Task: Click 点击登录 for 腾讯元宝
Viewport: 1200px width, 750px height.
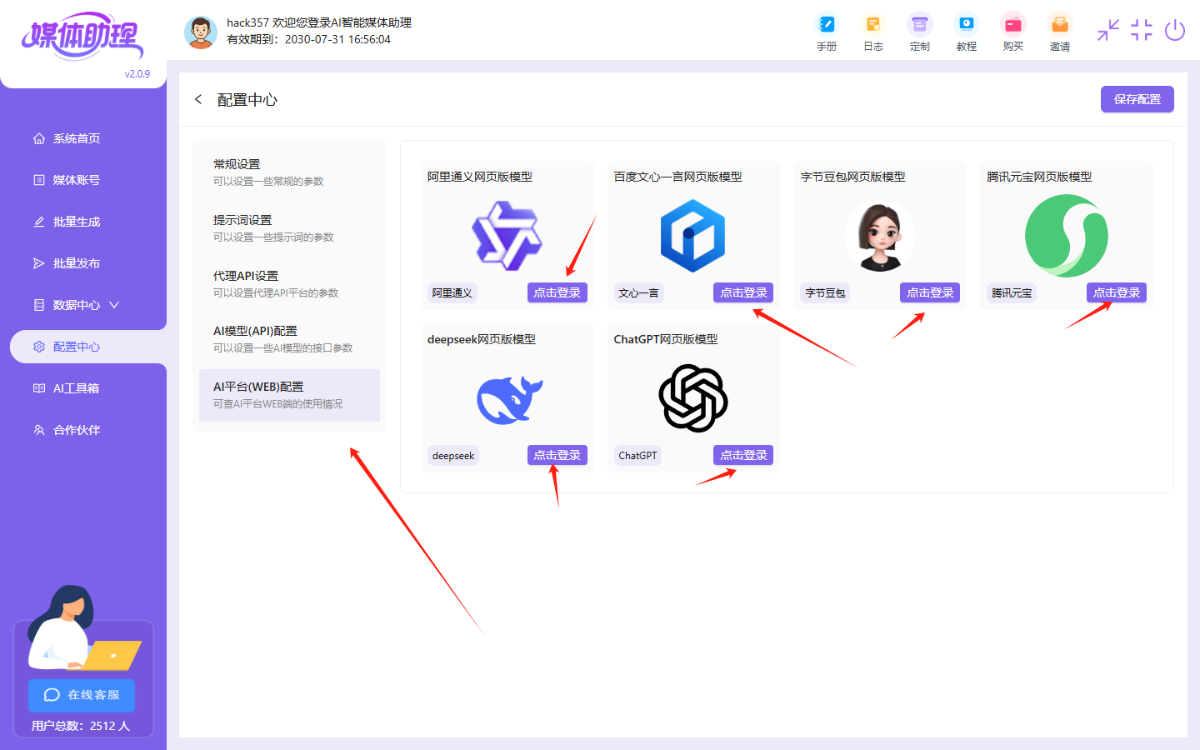Action: pyautogui.click(x=1116, y=293)
